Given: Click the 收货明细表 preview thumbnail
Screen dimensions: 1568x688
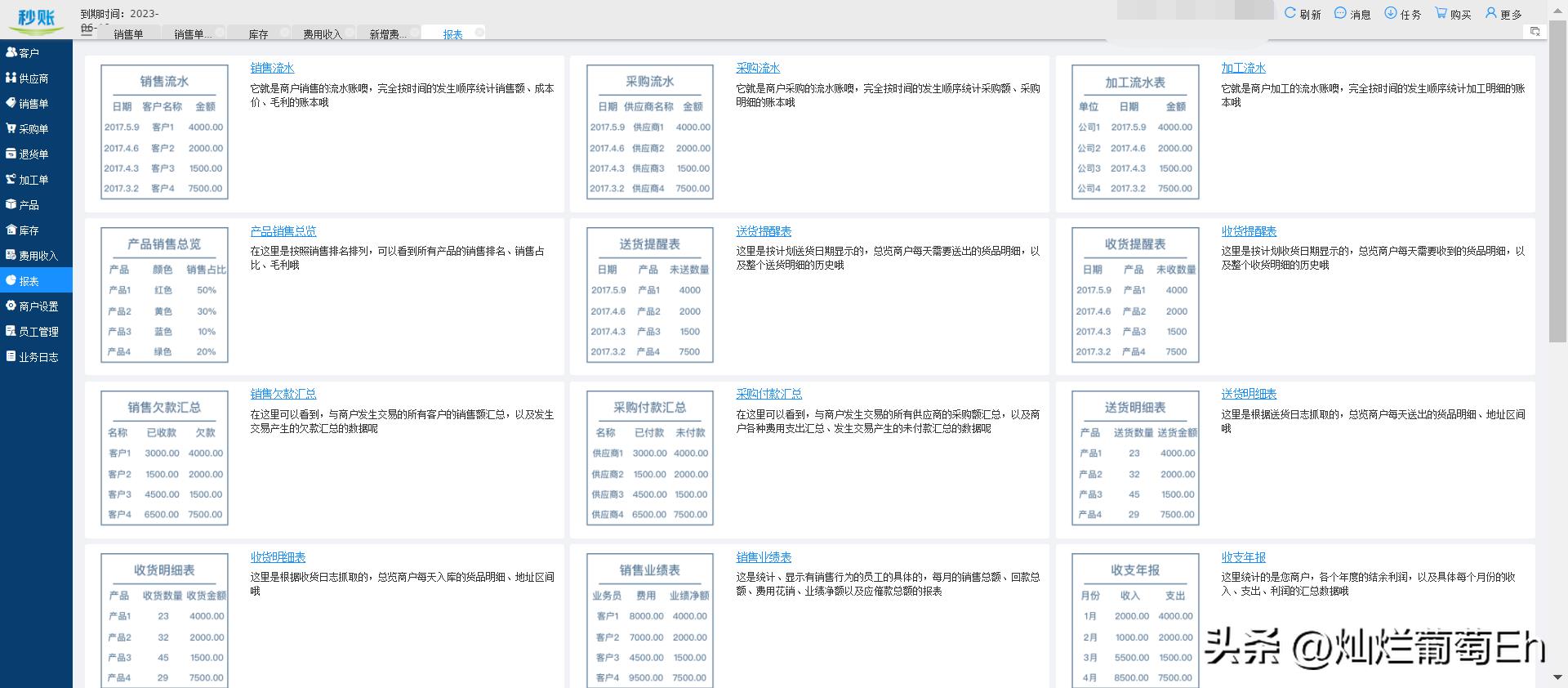Looking at the screenshot, I should coord(164,621).
